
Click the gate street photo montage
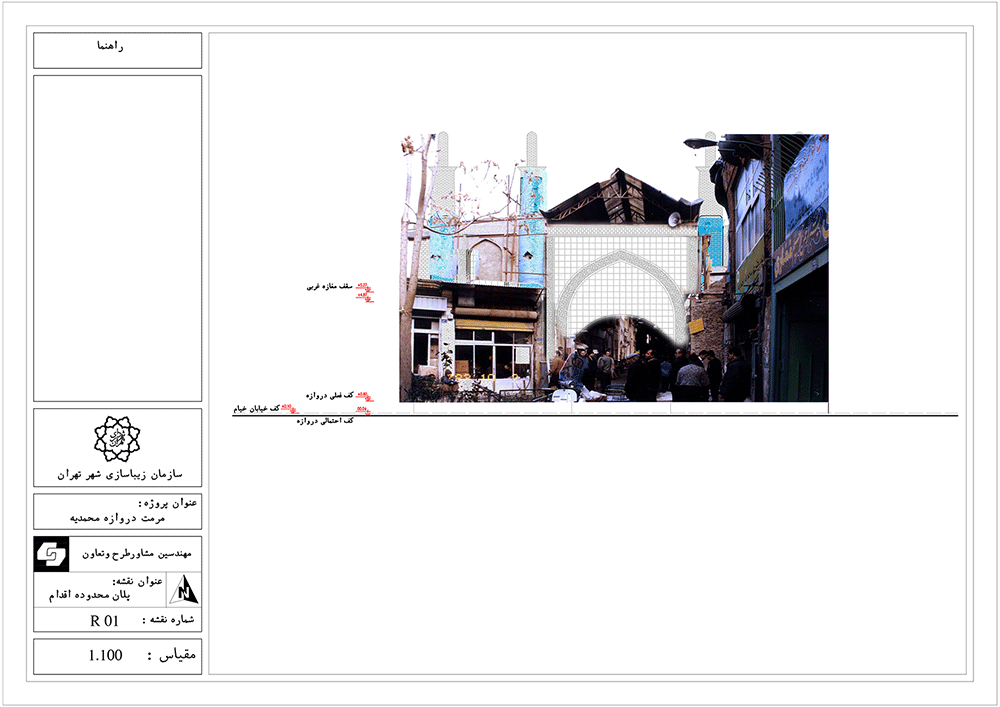pos(614,268)
